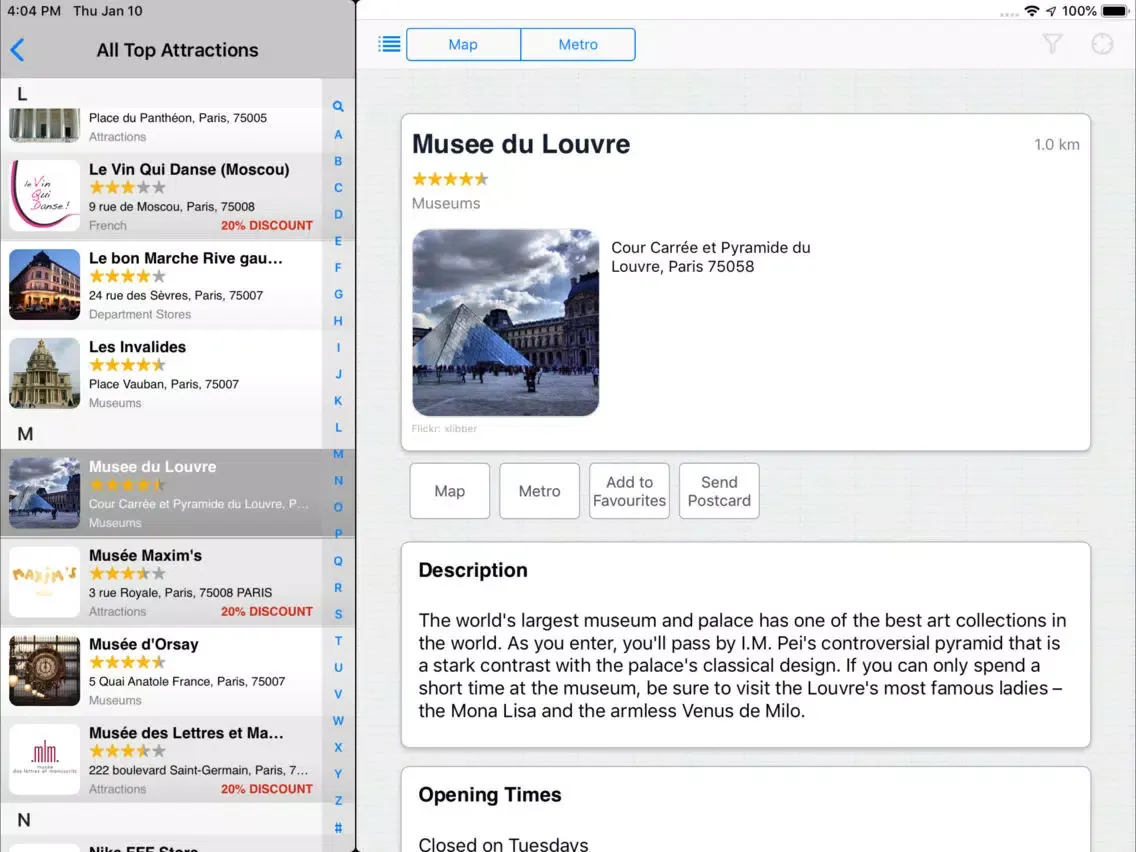1136x852 pixels.
Task: Select Musee du Louvre list row
Action: (x=162, y=493)
